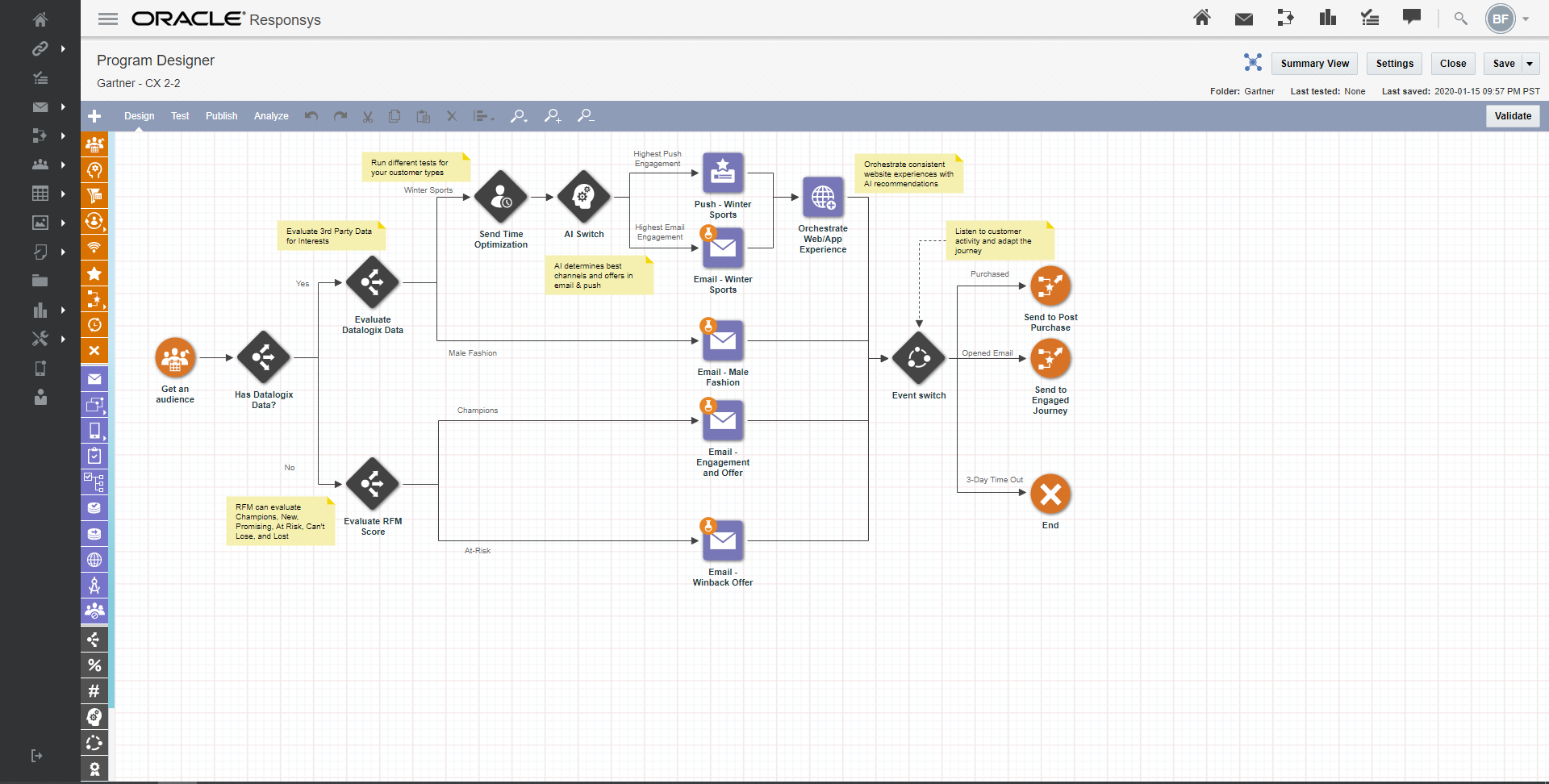The image size is (1549, 784).
Task: Open the home icon in the top bar
Action: point(1202,18)
